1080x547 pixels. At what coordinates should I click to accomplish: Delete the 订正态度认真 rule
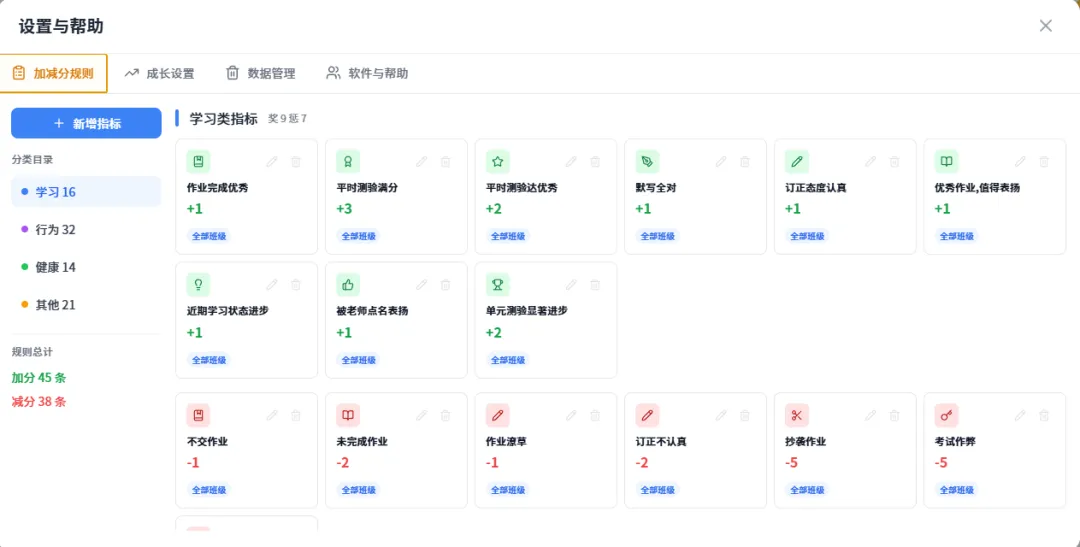tap(895, 162)
